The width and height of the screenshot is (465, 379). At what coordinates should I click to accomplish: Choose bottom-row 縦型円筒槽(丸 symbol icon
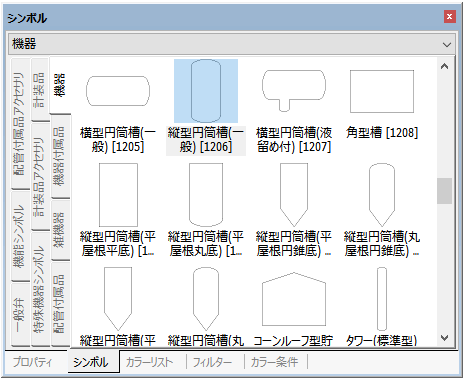pyautogui.click(x=206, y=299)
